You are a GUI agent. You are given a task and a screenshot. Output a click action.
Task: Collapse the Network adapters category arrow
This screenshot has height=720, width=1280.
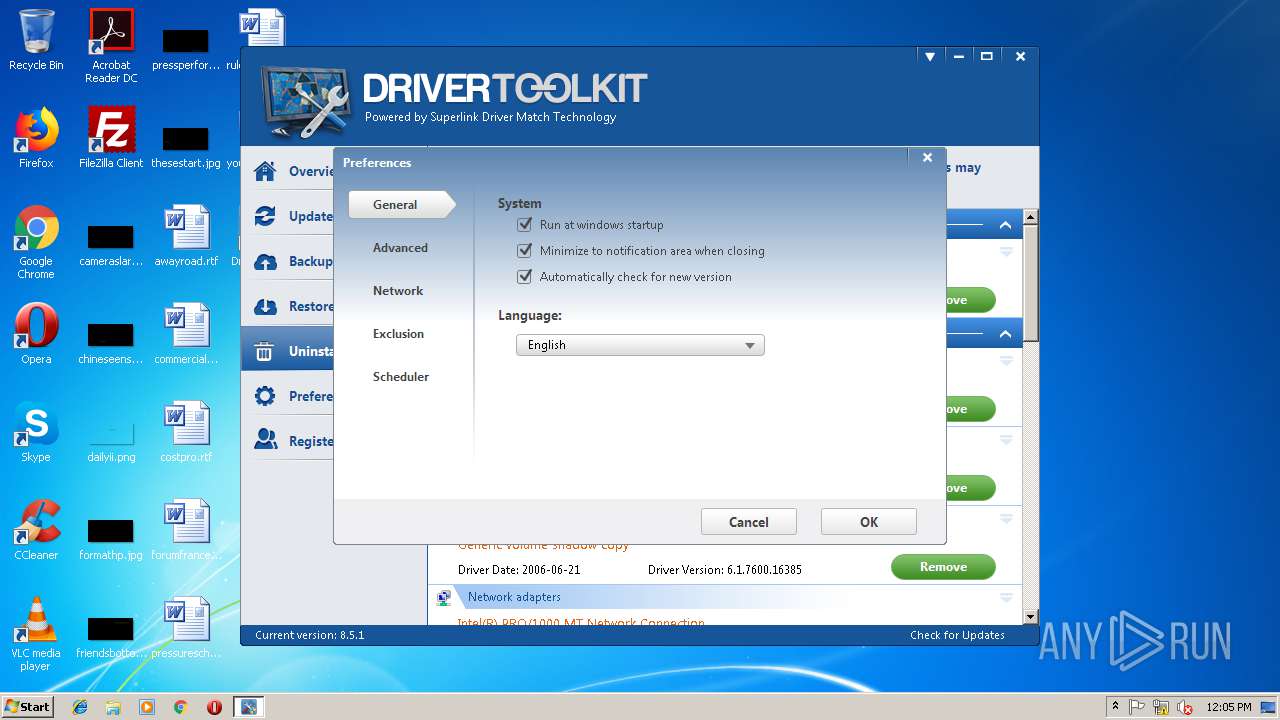point(1006,597)
